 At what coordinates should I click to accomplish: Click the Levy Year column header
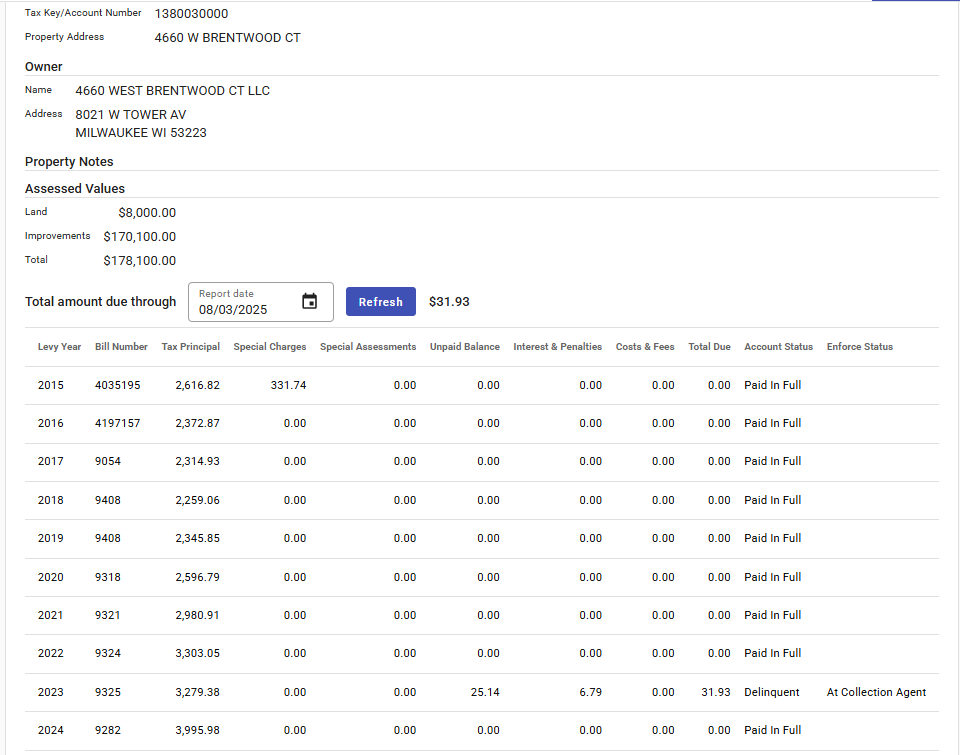60,347
